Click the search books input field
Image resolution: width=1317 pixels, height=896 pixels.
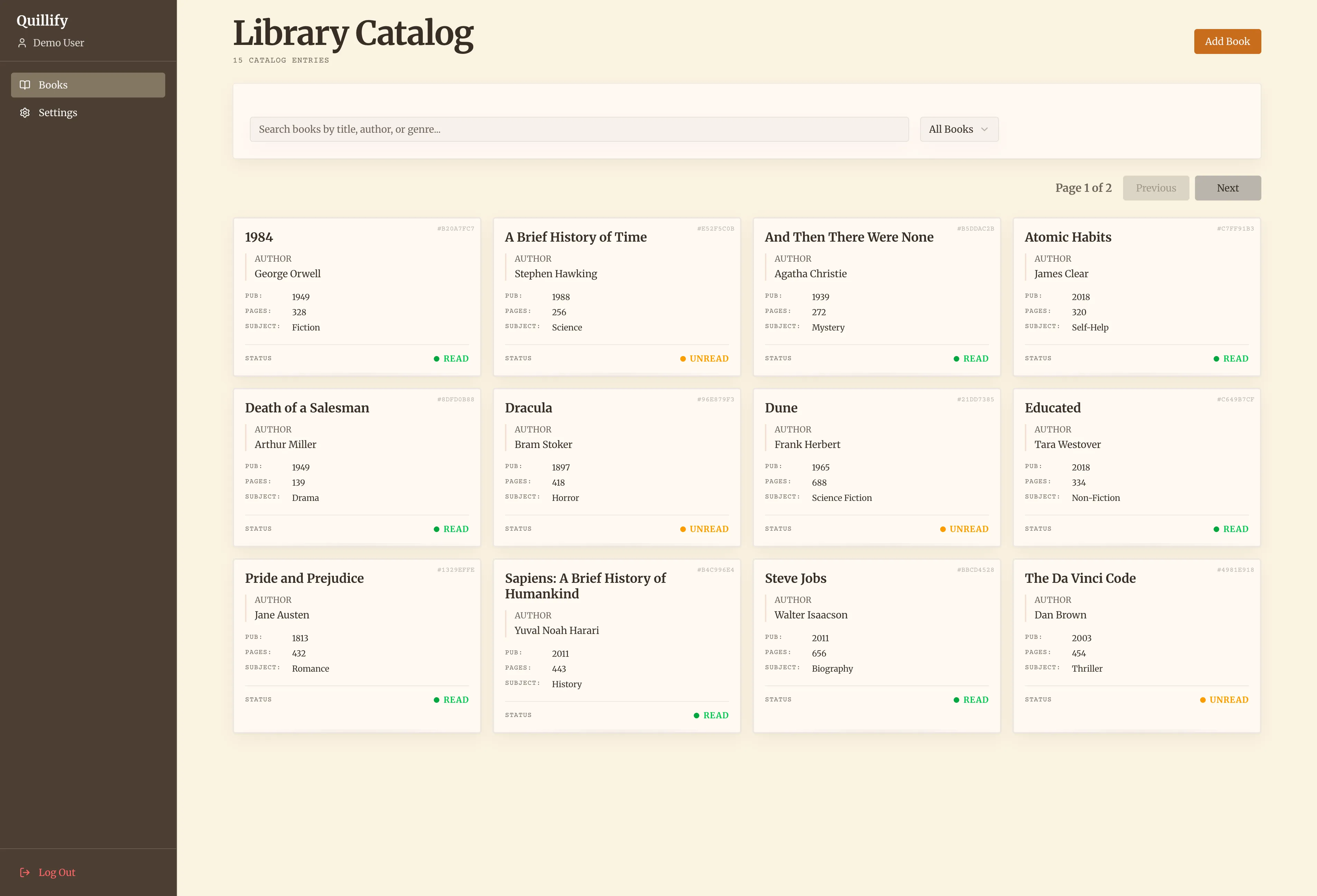click(579, 129)
